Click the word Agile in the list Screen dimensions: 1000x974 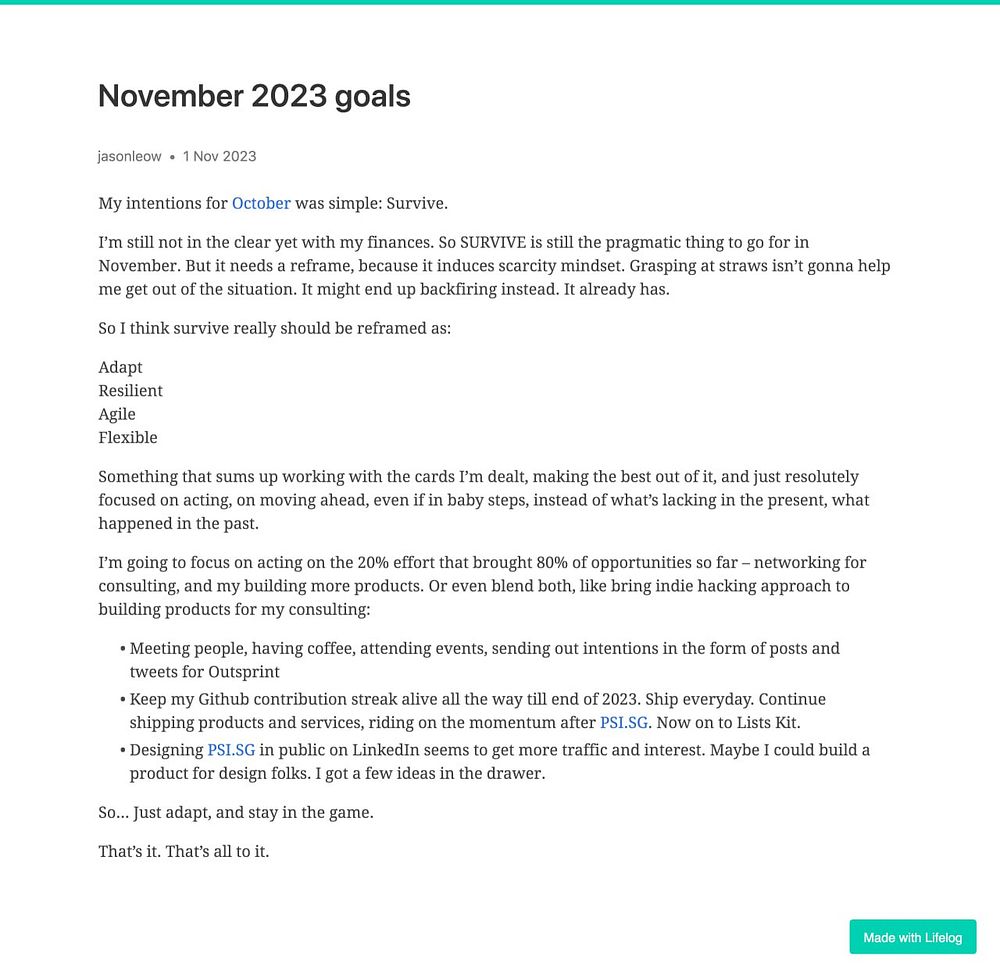[x=117, y=415]
